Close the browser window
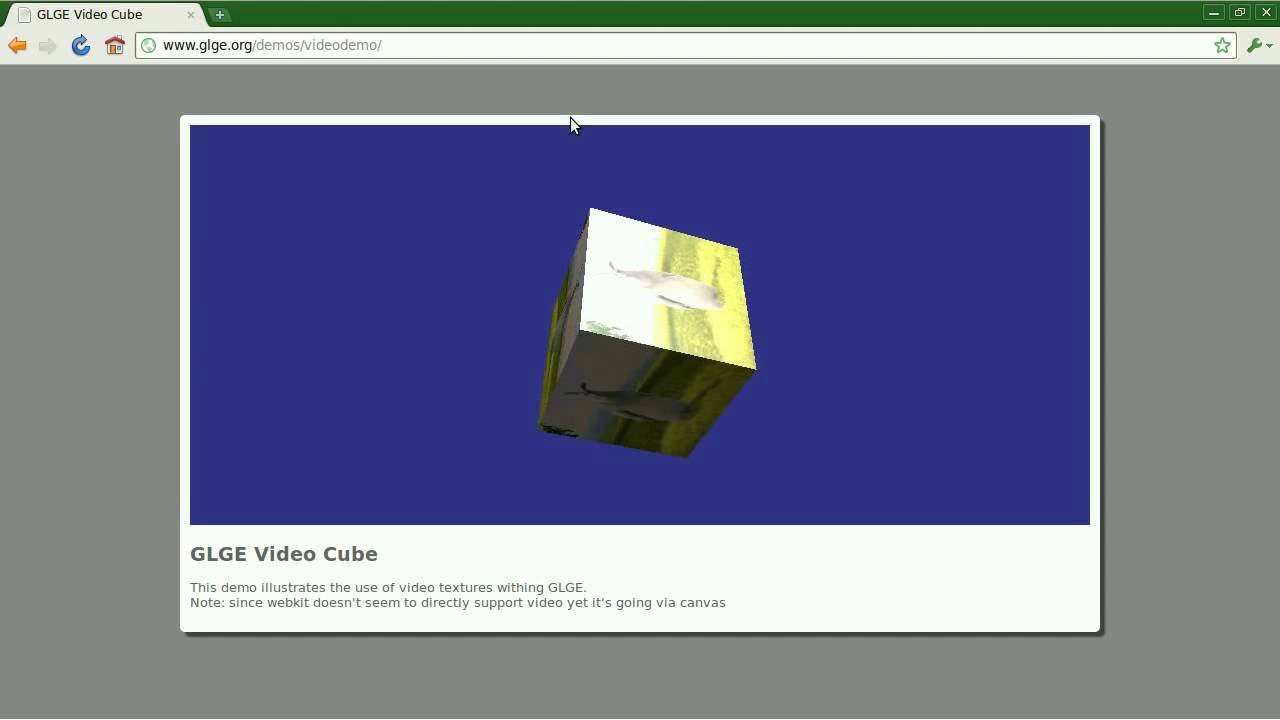1280x720 pixels. coord(1266,12)
